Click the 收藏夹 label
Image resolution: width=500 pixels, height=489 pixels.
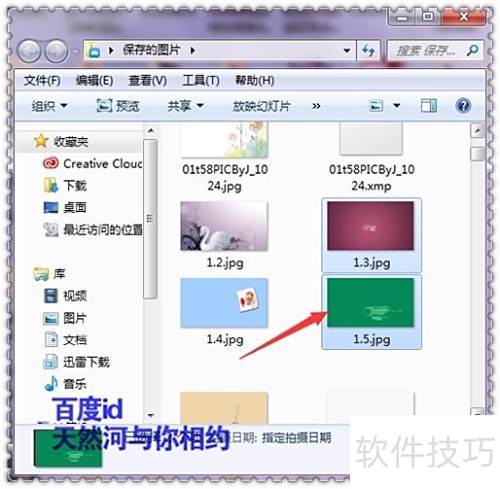click(71, 142)
